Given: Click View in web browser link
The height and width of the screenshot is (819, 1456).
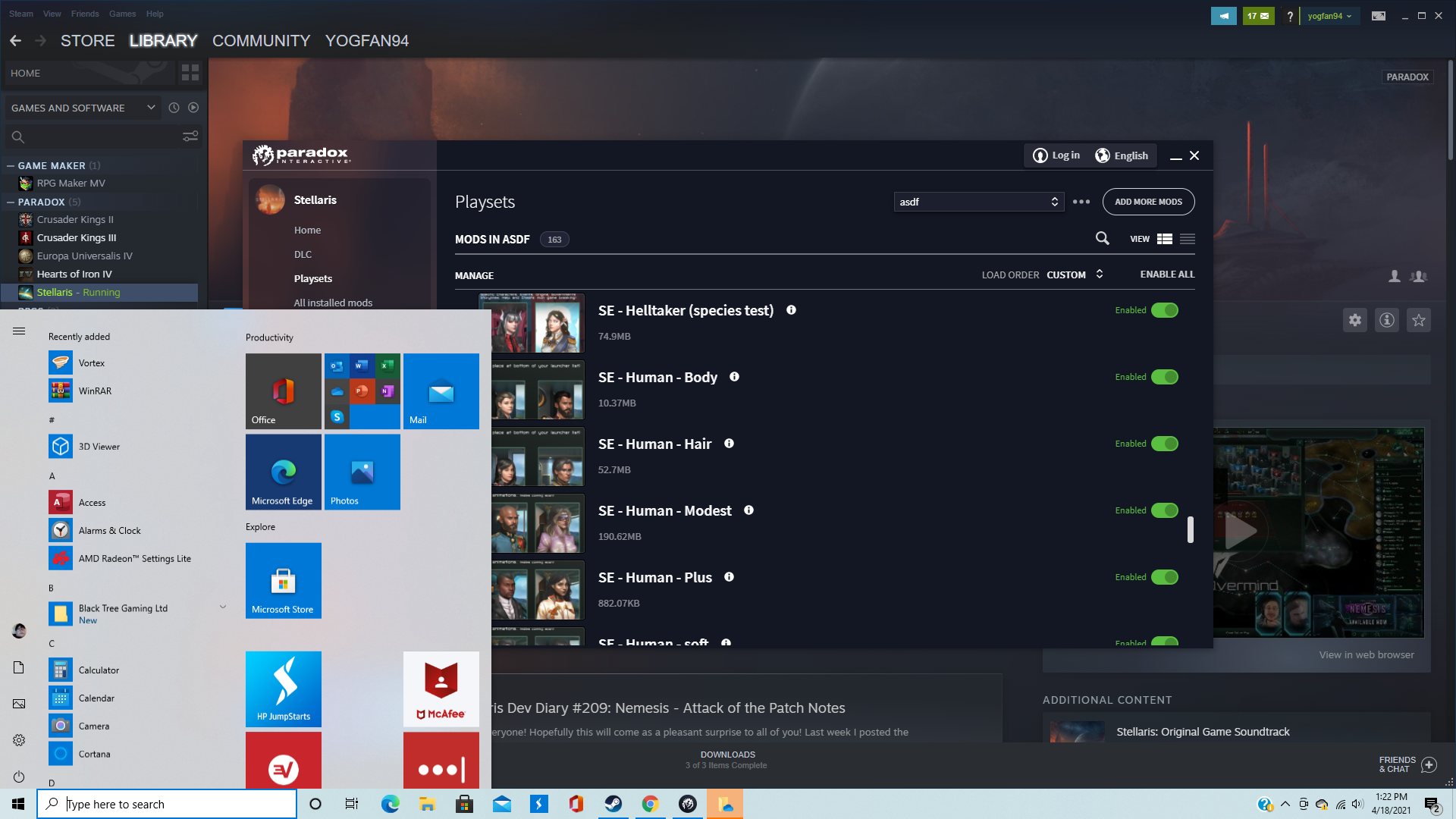Looking at the screenshot, I should coord(1366,654).
